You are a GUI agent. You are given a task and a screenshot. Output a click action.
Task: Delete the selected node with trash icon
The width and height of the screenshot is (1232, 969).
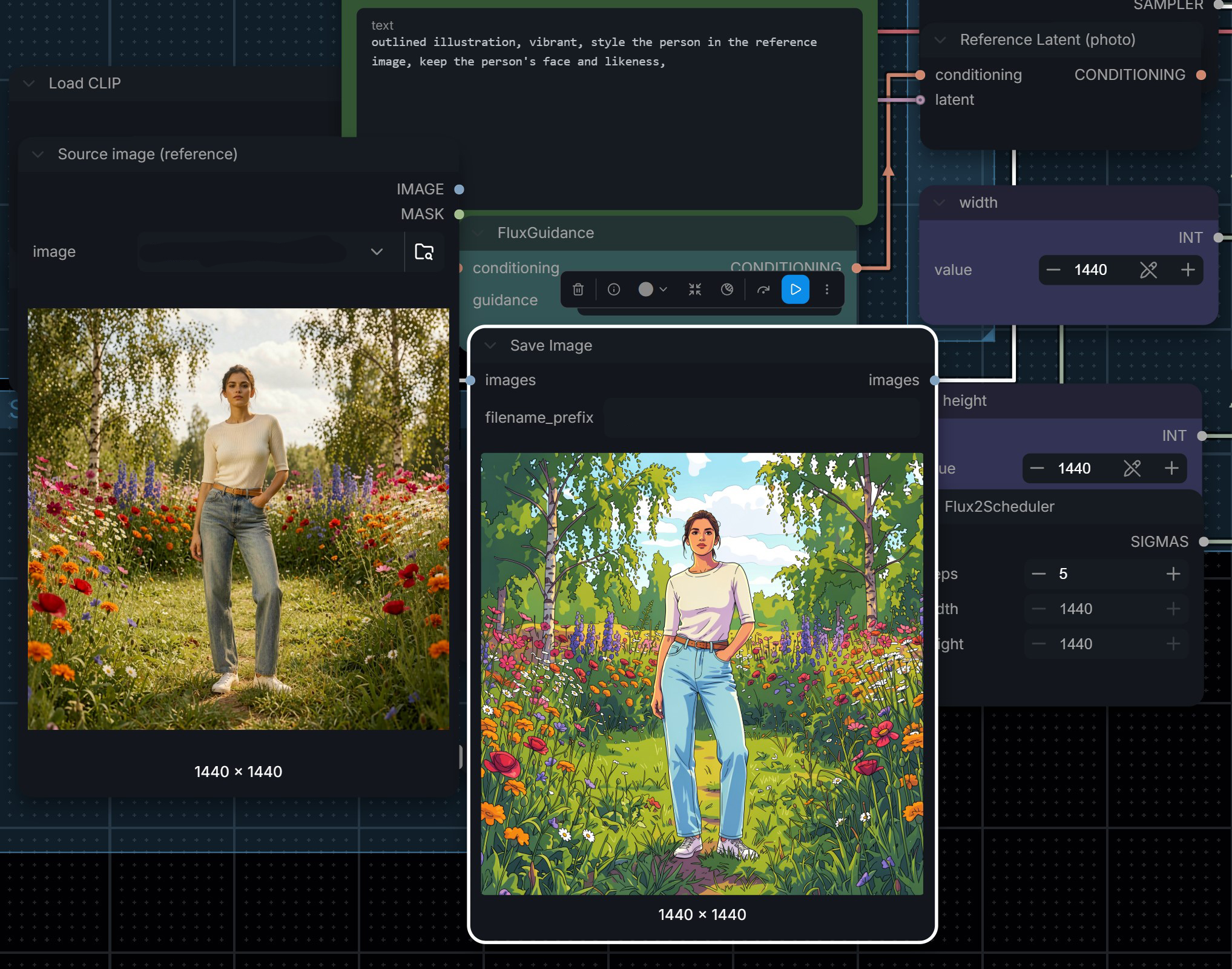[x=578, y=289]
